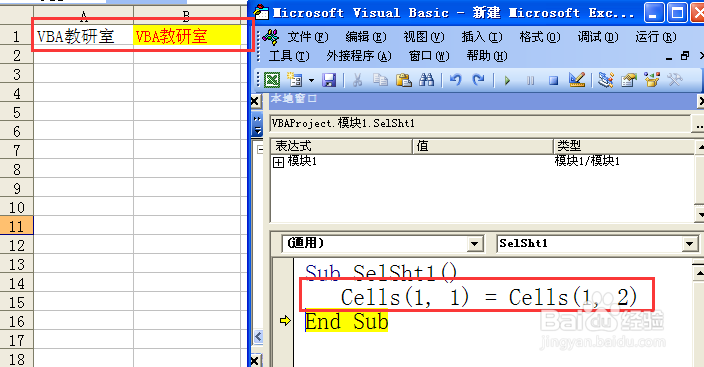The width and height of the screenshot is (704, 367).
Task: Open the 窗口(W) menu
Action: tap(429, 56)
